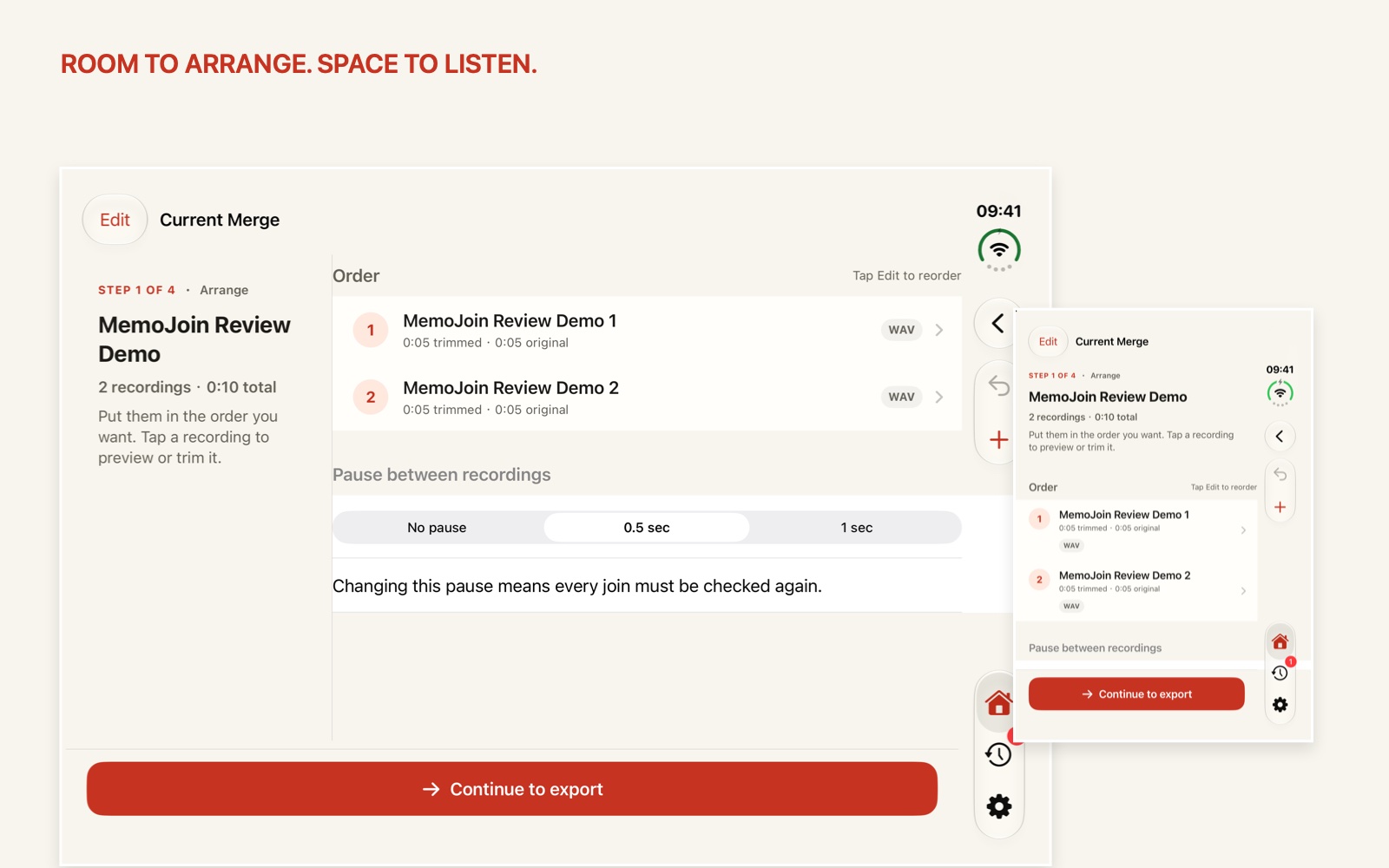Click the 09:41 clock in the small window

[1280, 369]
